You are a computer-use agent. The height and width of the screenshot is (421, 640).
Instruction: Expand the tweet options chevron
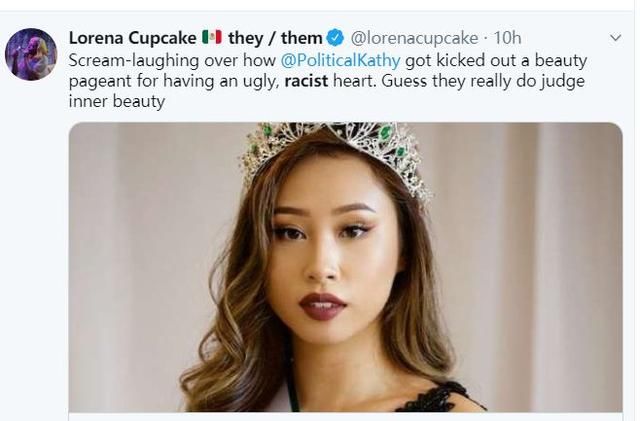pyautogui.click(x=615, y=38)
